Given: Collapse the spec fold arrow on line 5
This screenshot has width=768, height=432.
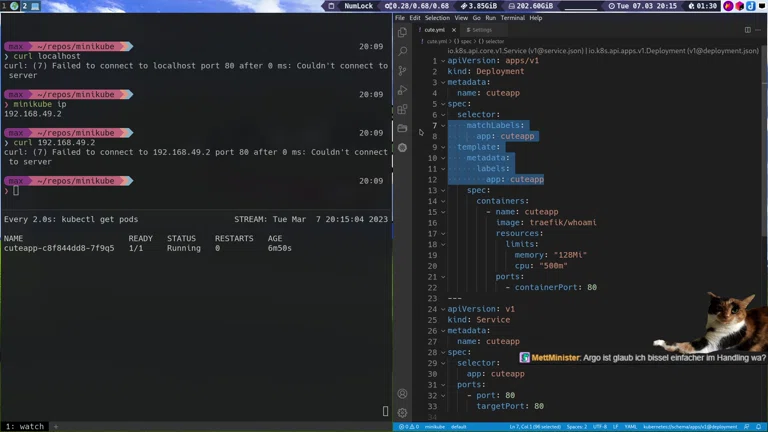Looking at the screenshot, I should 442,103.
